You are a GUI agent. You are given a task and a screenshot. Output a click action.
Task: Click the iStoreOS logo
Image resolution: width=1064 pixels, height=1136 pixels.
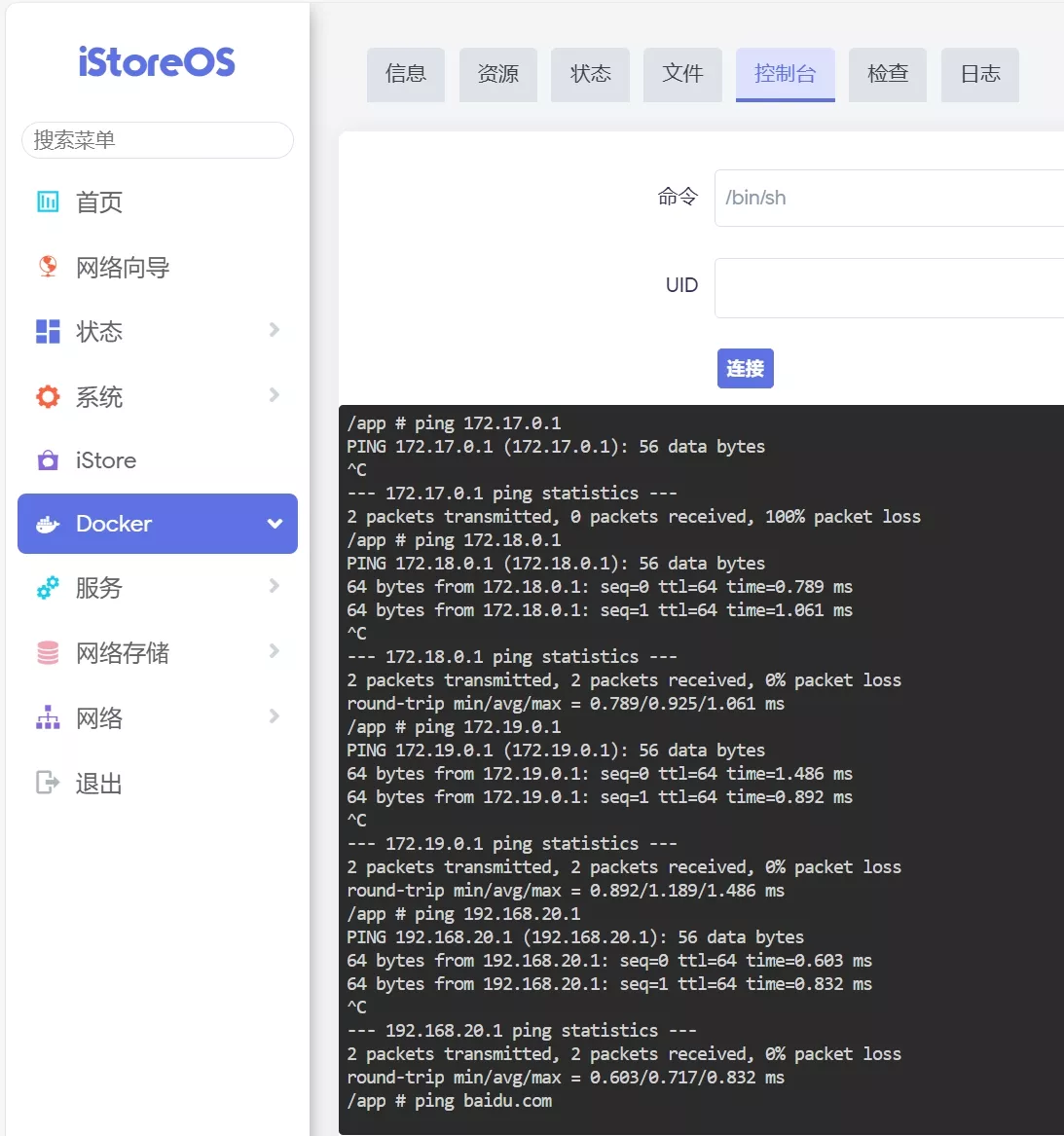pyautogui.click(x=157, y=61)
